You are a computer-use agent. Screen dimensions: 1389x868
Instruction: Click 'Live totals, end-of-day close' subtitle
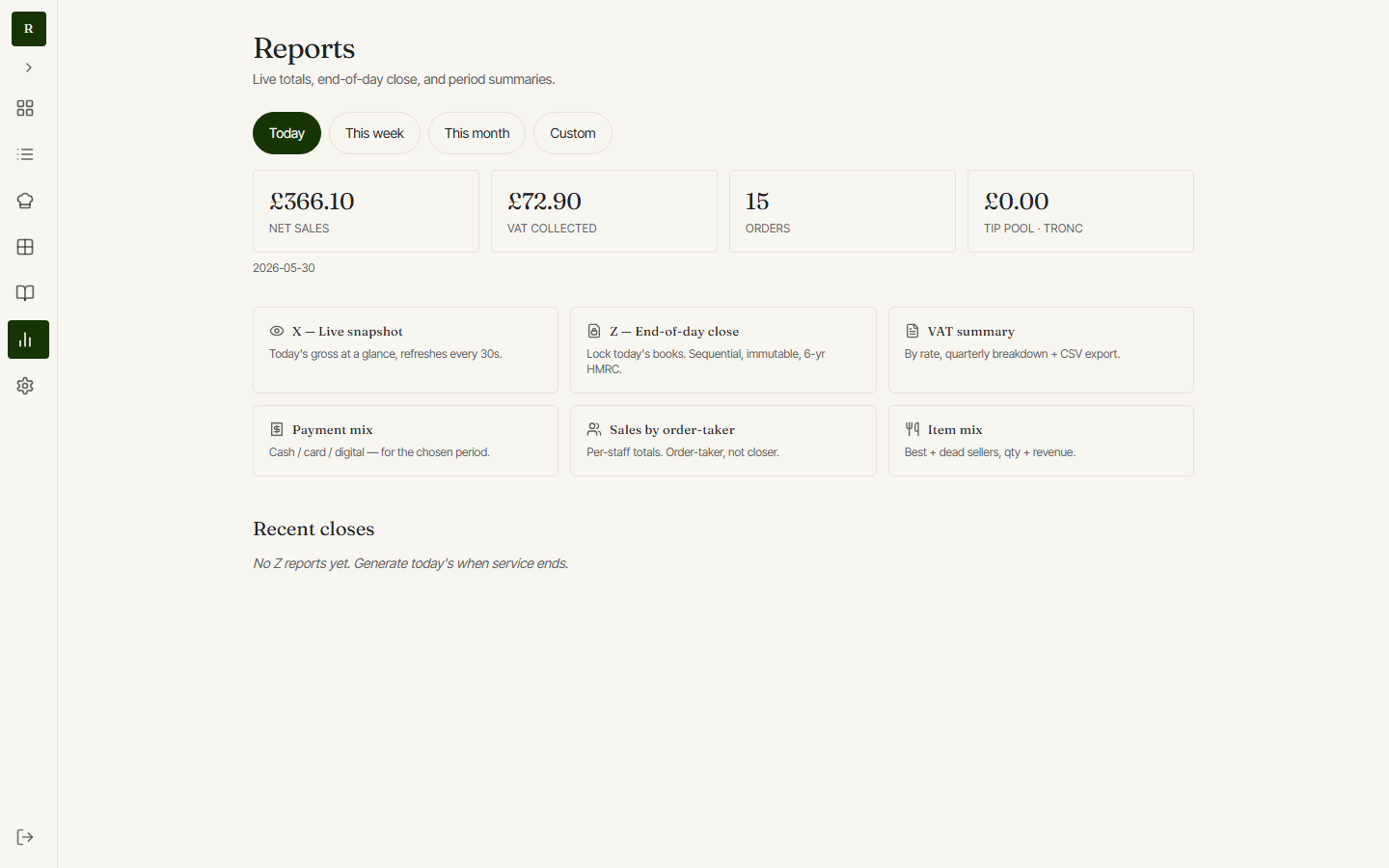pos(404,79)
